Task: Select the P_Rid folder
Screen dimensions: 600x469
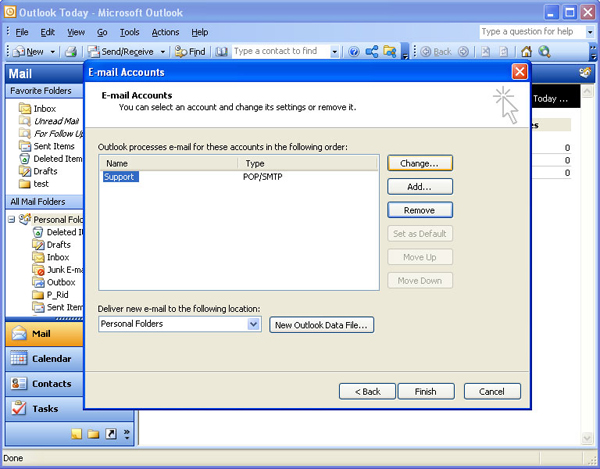Action: click(x=51, y=295)
